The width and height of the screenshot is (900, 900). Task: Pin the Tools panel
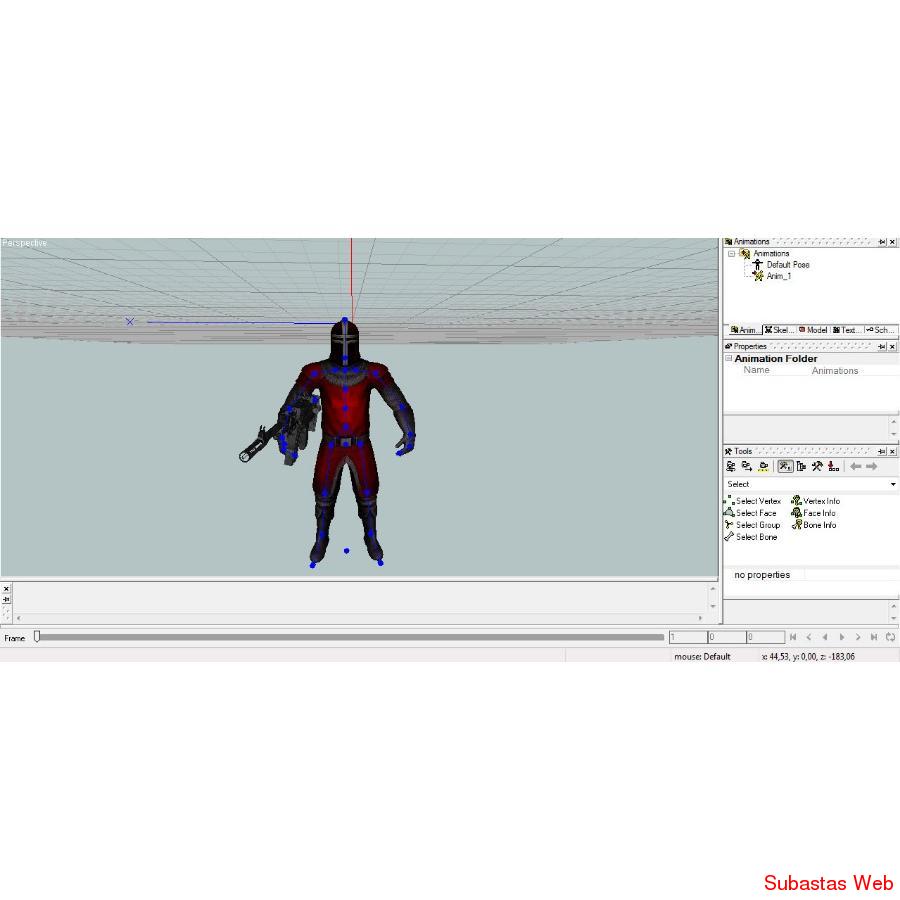pos(882,452)
